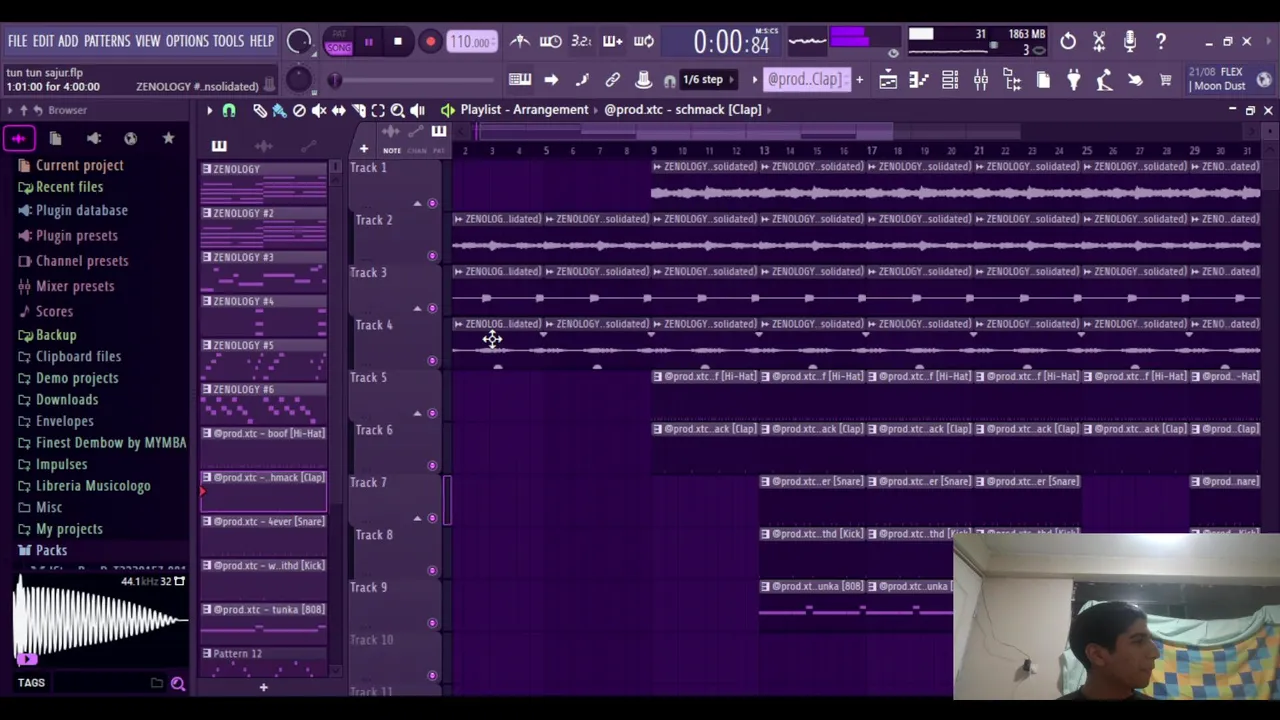Viewport: 1280px width, 720px height.
Task: Open the project files icon in toolbar
Action: 1043,80
